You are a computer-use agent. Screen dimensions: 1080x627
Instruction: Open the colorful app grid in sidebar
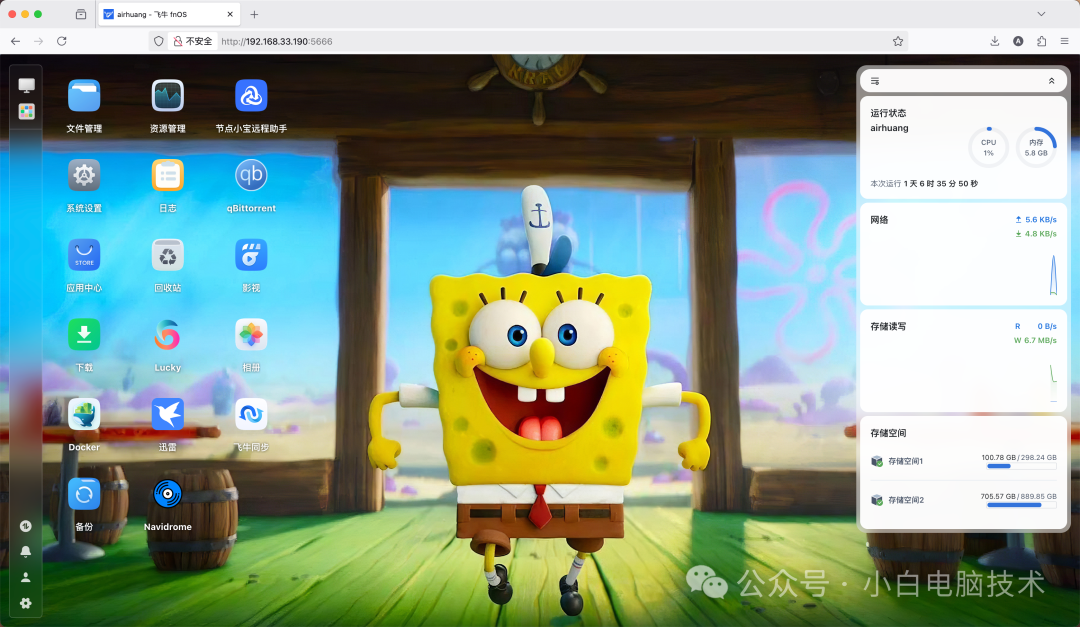pyautogui.click(x=26, y=112)
